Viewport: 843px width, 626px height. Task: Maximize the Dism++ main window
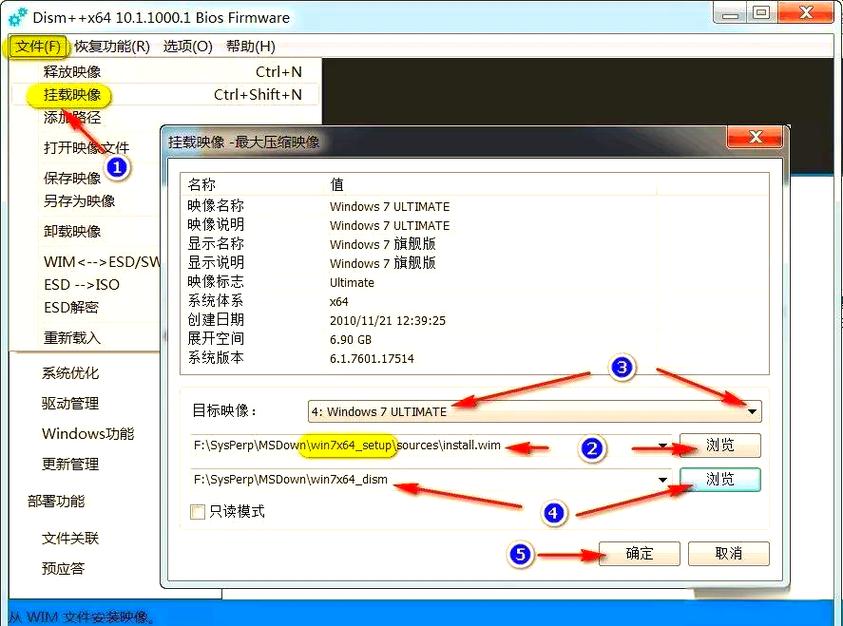point(761,13)
